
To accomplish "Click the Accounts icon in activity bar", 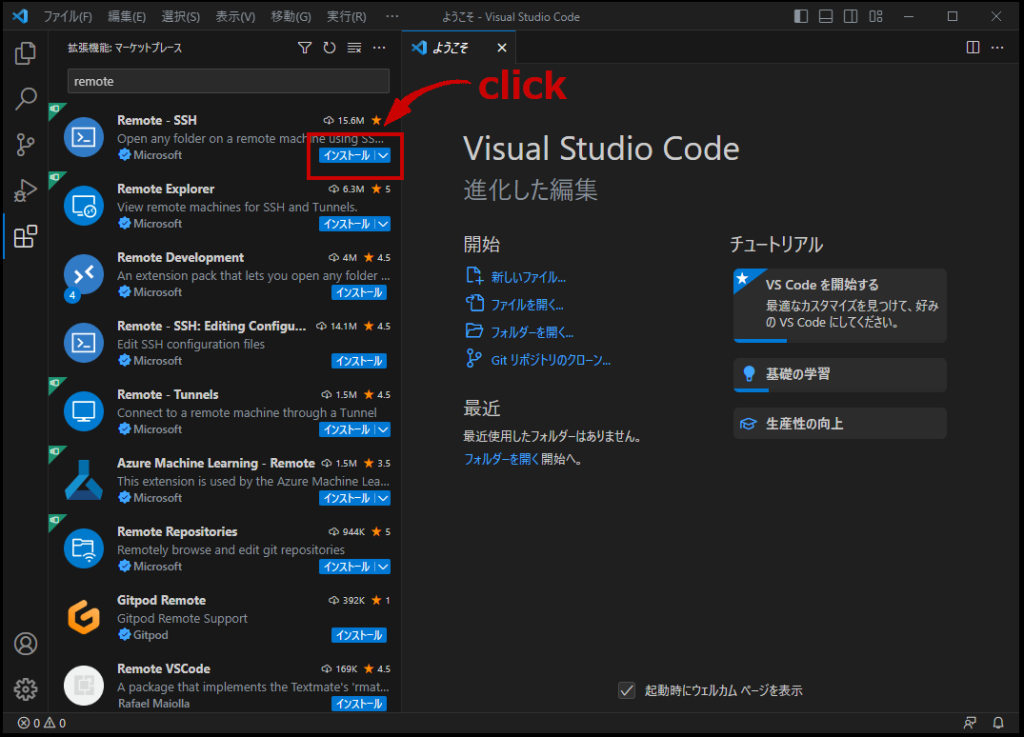I will click(x=26, y=643).
